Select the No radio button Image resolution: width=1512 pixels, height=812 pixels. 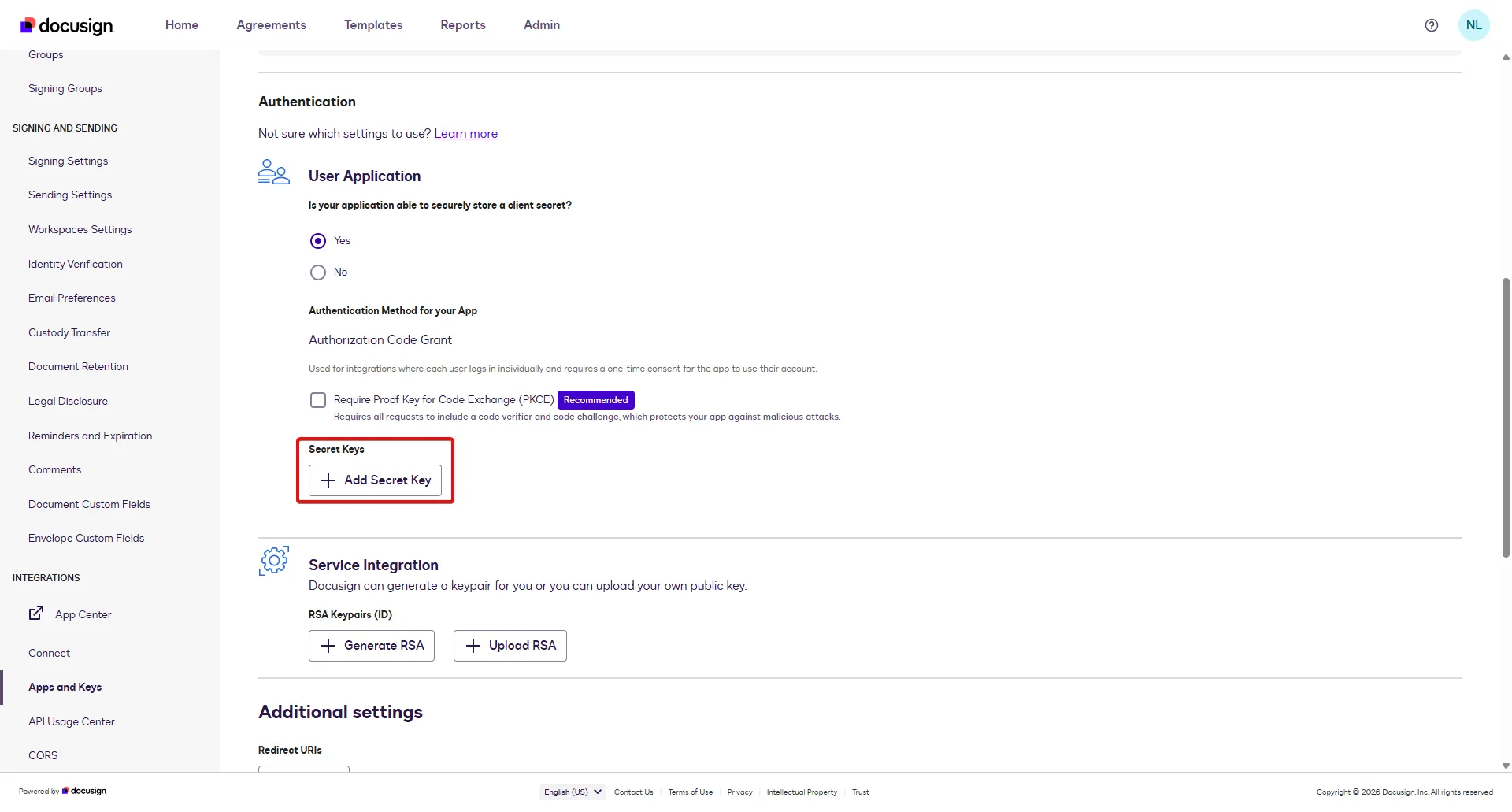[x=318, y=273]
